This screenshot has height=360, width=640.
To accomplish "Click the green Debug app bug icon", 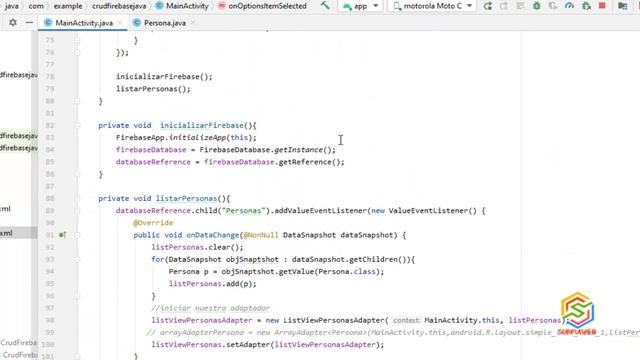I will coord(536,6).
